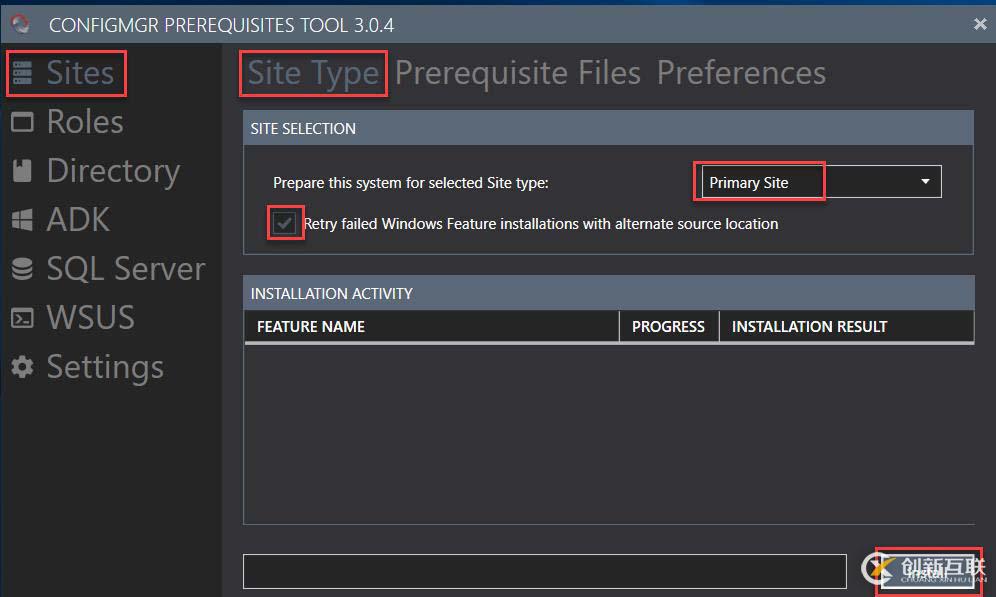Image resolution: width=996 pixels, height=597 pixels.
Task: Click the empty Installation Activity list area
Action: 608,432
